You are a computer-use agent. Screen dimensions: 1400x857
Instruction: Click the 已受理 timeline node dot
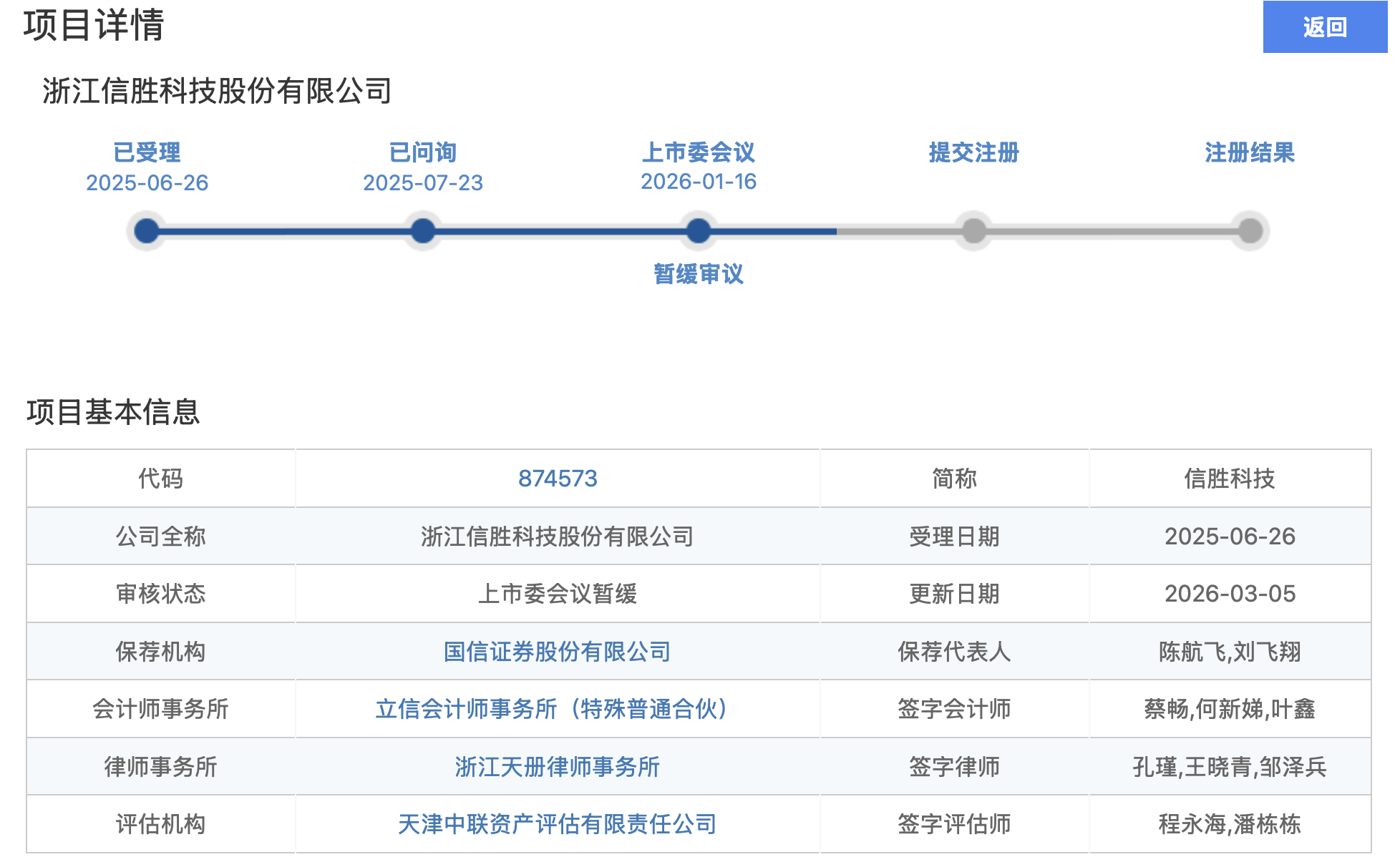147,231
